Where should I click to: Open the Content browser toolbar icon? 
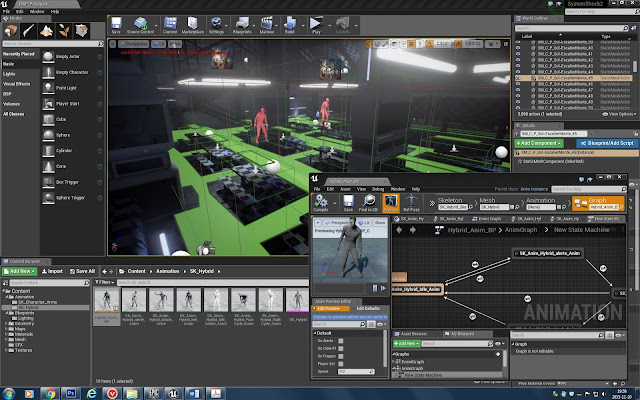coord(170,23)
